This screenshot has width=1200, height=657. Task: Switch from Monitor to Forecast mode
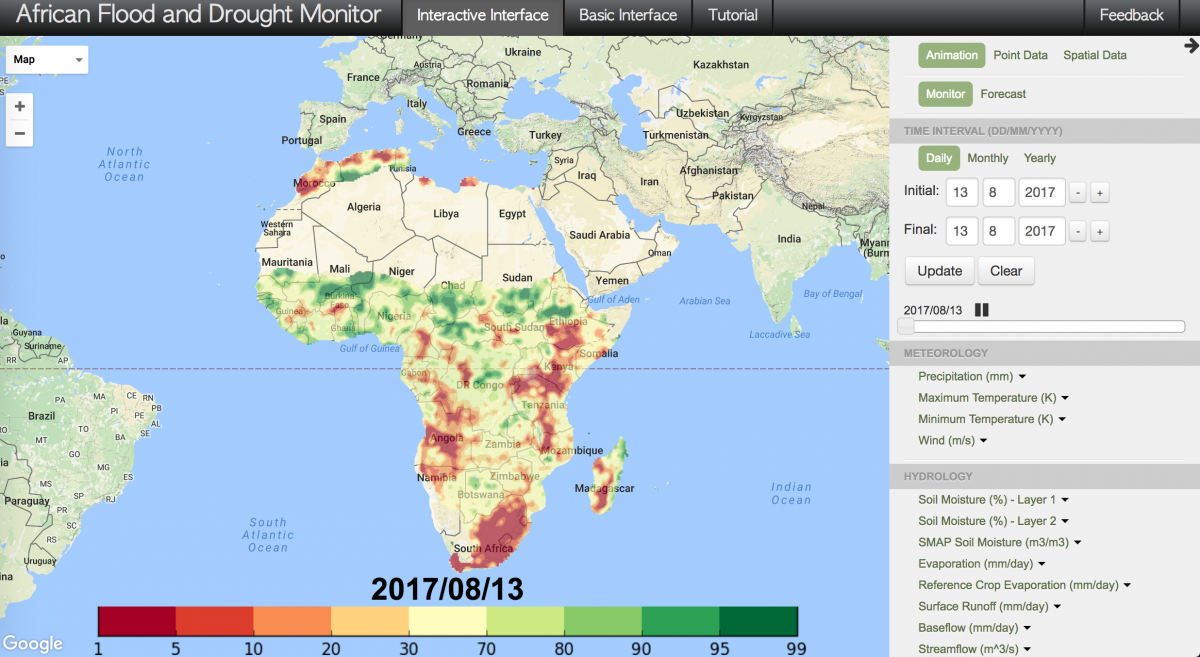coord(1003,94)
